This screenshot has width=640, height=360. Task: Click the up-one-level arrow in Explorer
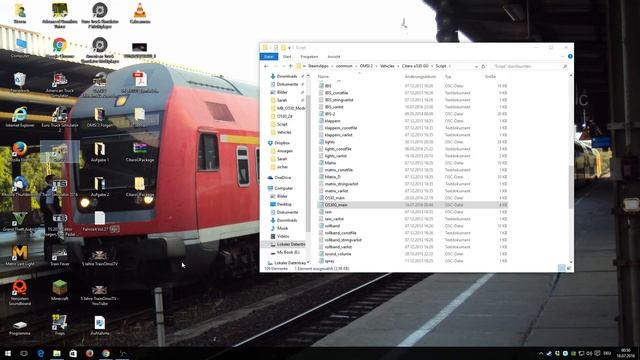tap(291, 66)
